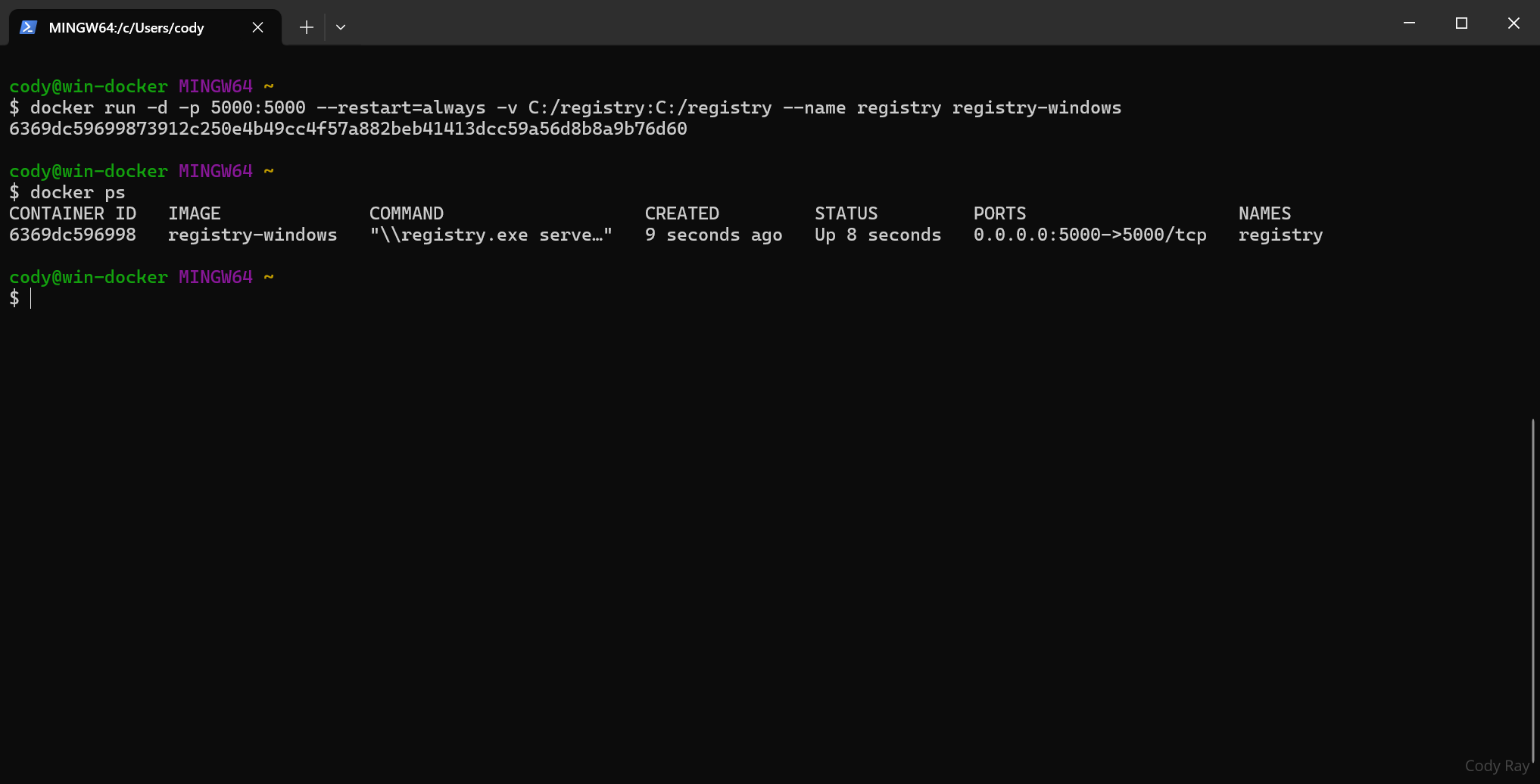Close the MINGW64 terminal tab
The width and height of the screenshot is (1540, 784).
(x=257, y=27)
